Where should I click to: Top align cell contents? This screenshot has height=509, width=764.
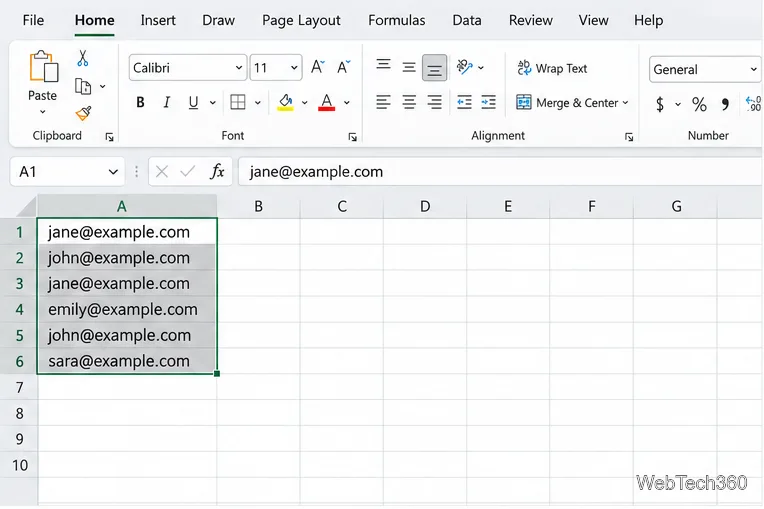pyautogui.click(x=383, y=65)
